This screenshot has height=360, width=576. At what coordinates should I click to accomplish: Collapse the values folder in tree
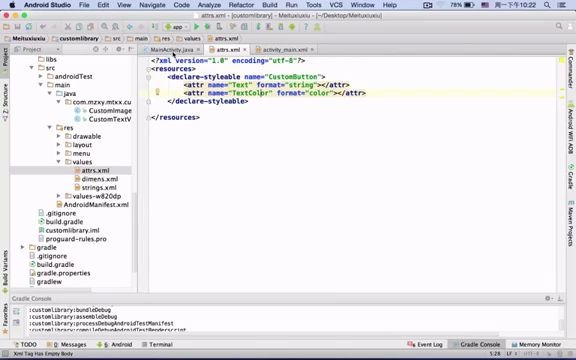58,162
